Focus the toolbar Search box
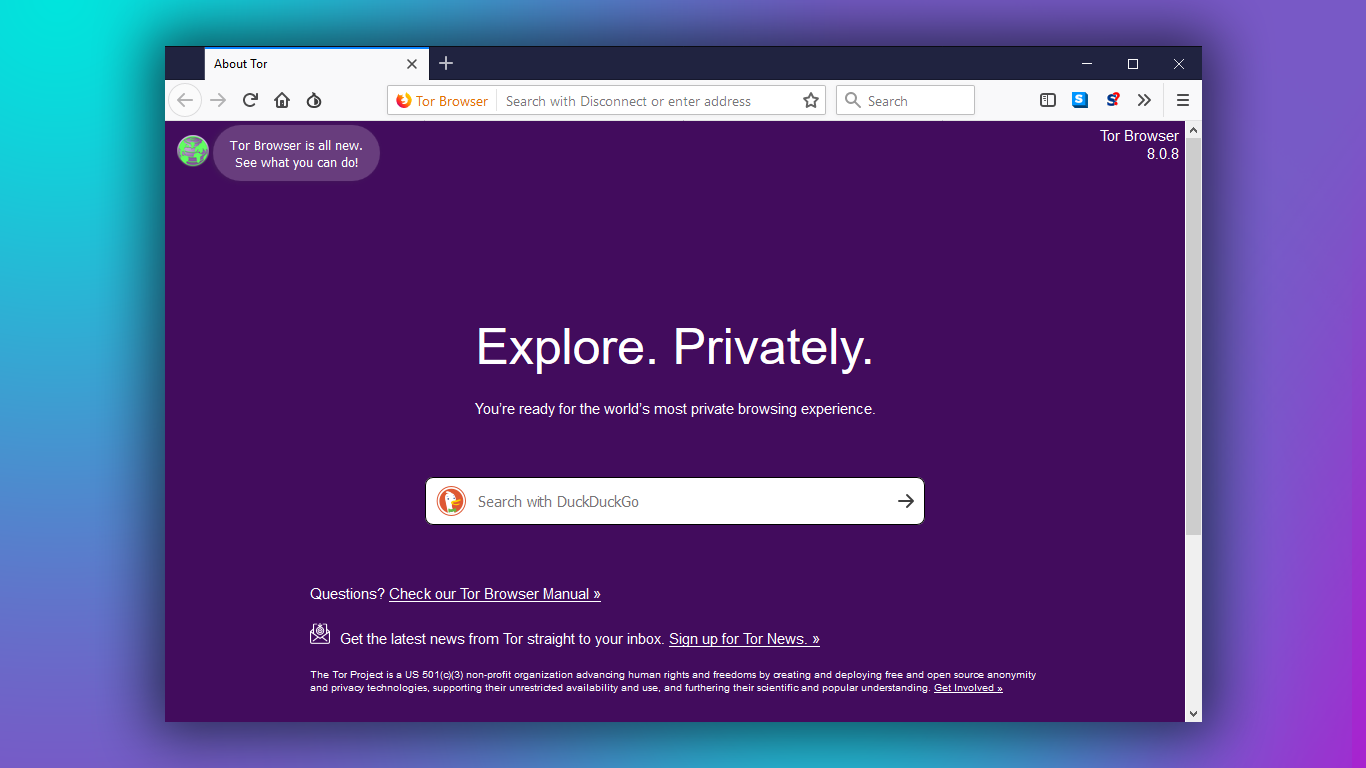 (905, 100)
